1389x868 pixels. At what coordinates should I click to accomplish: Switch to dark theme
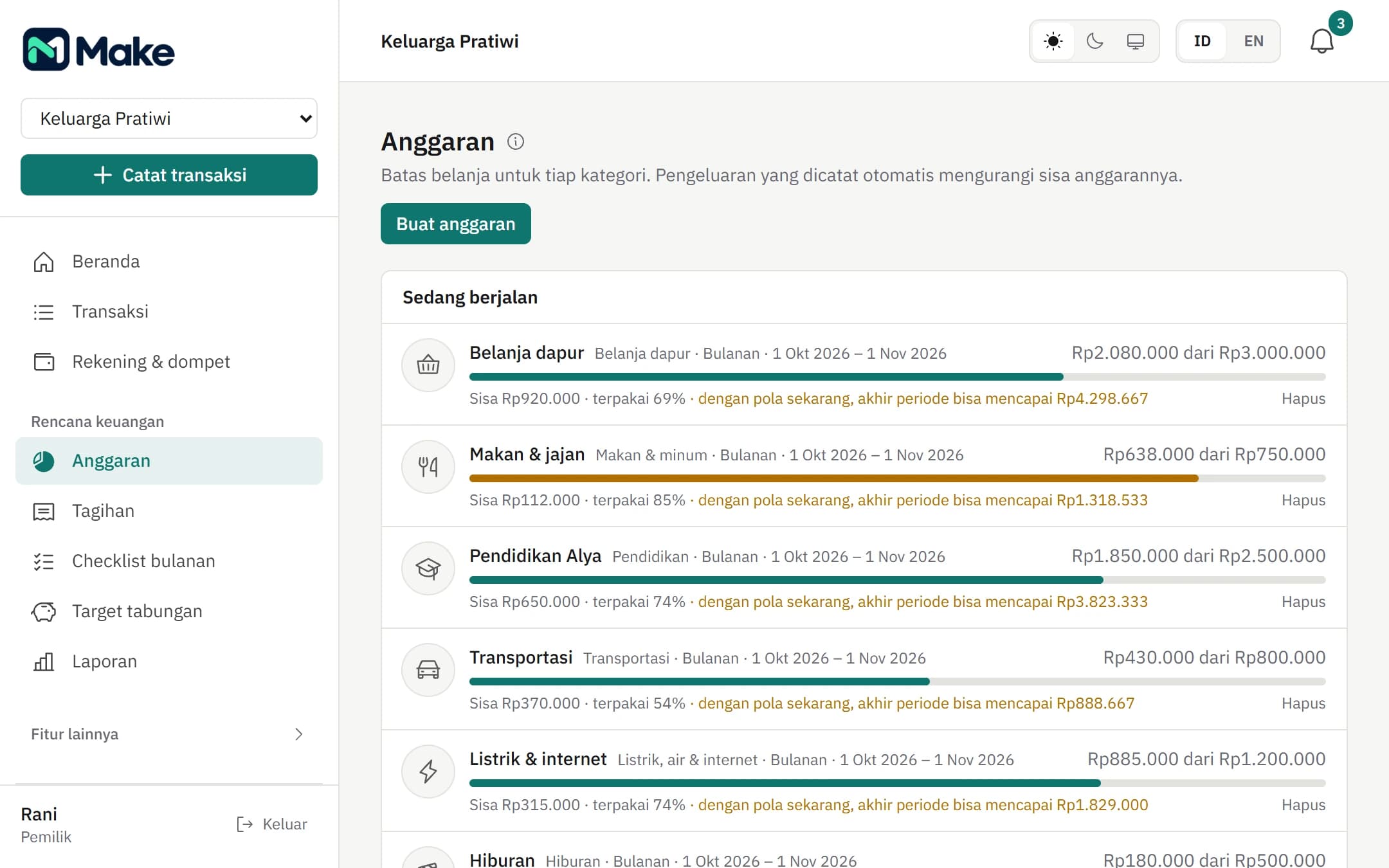coord(1094,41)
